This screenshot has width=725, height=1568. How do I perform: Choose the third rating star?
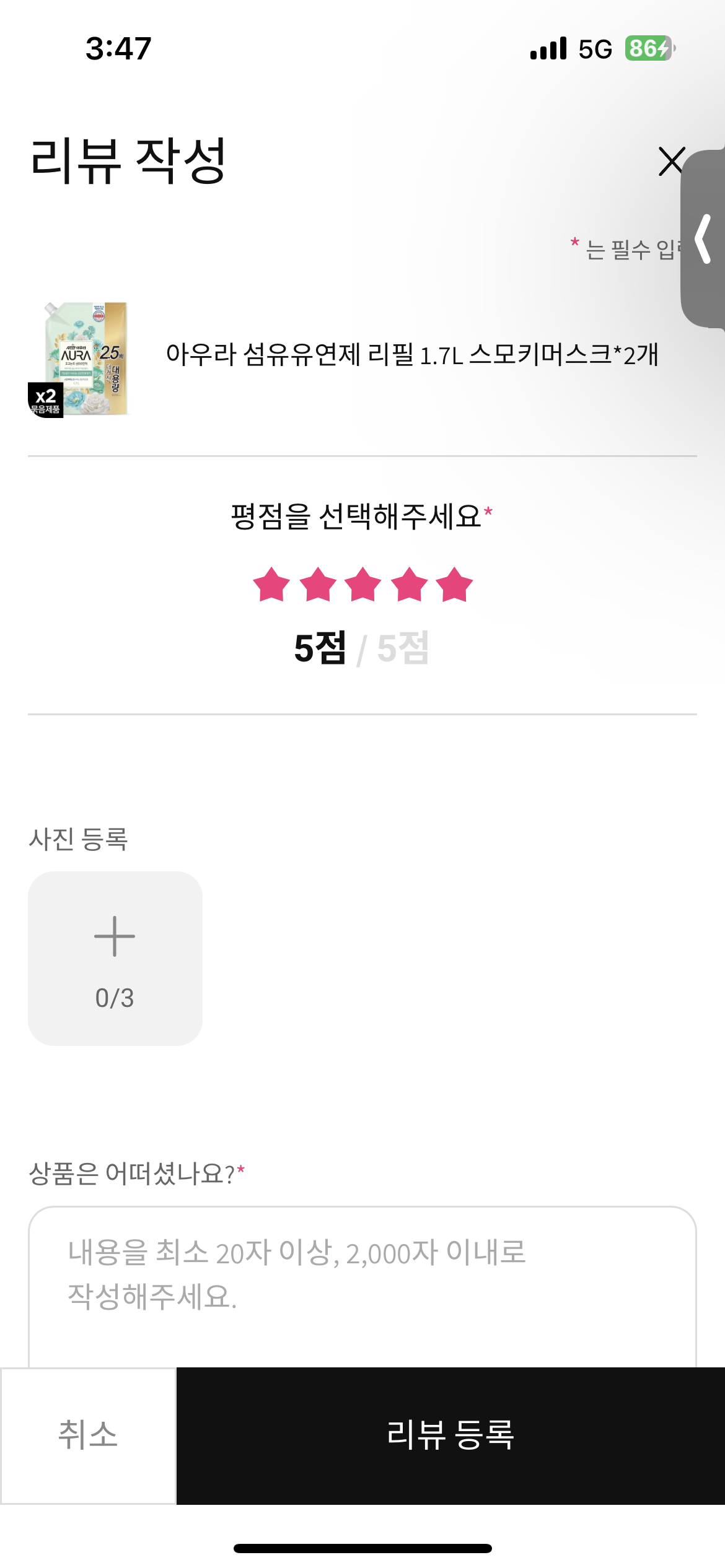pos(363,585)
